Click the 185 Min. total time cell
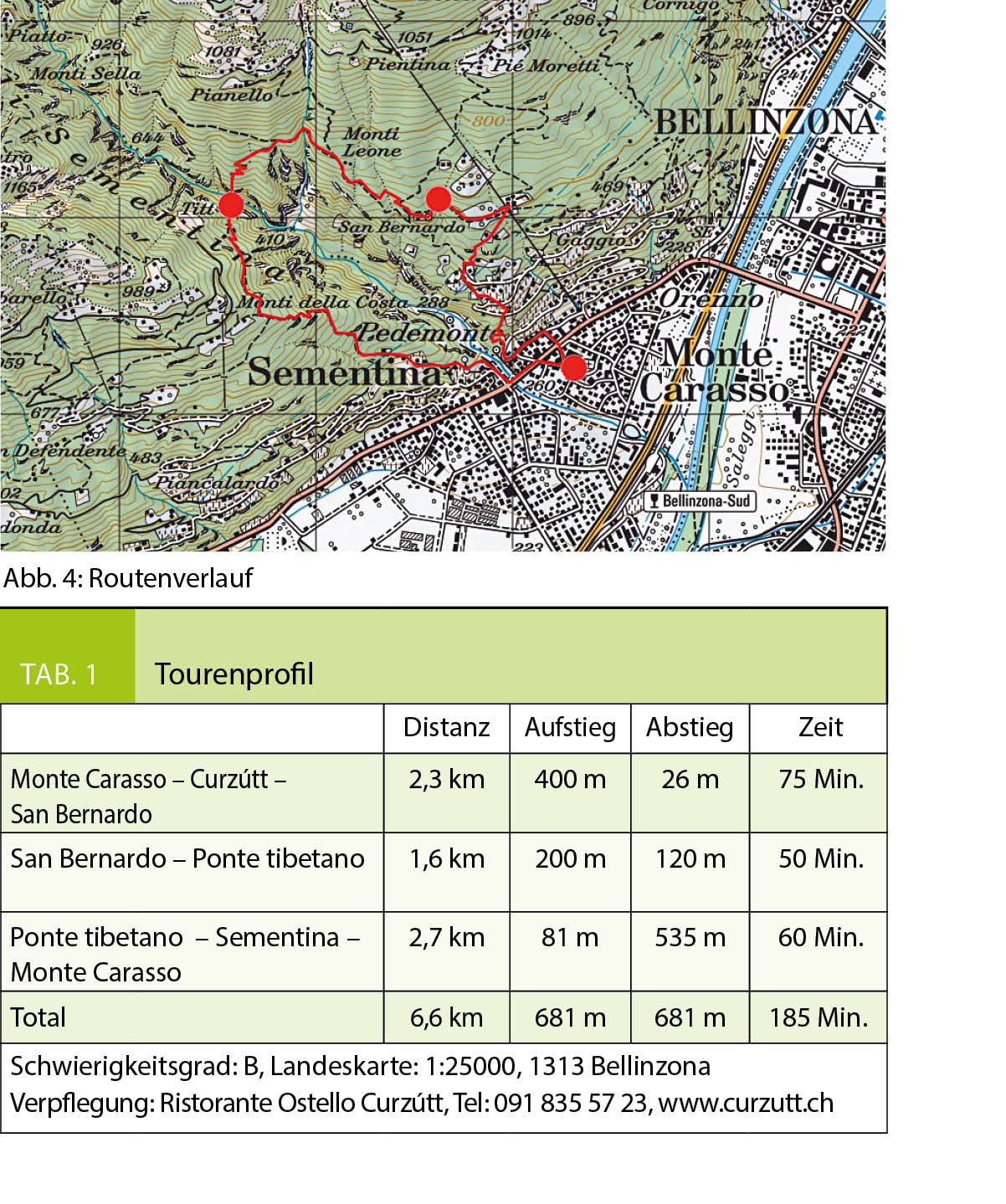Screen dimensions: 1006x1204 click(819, 1017)
